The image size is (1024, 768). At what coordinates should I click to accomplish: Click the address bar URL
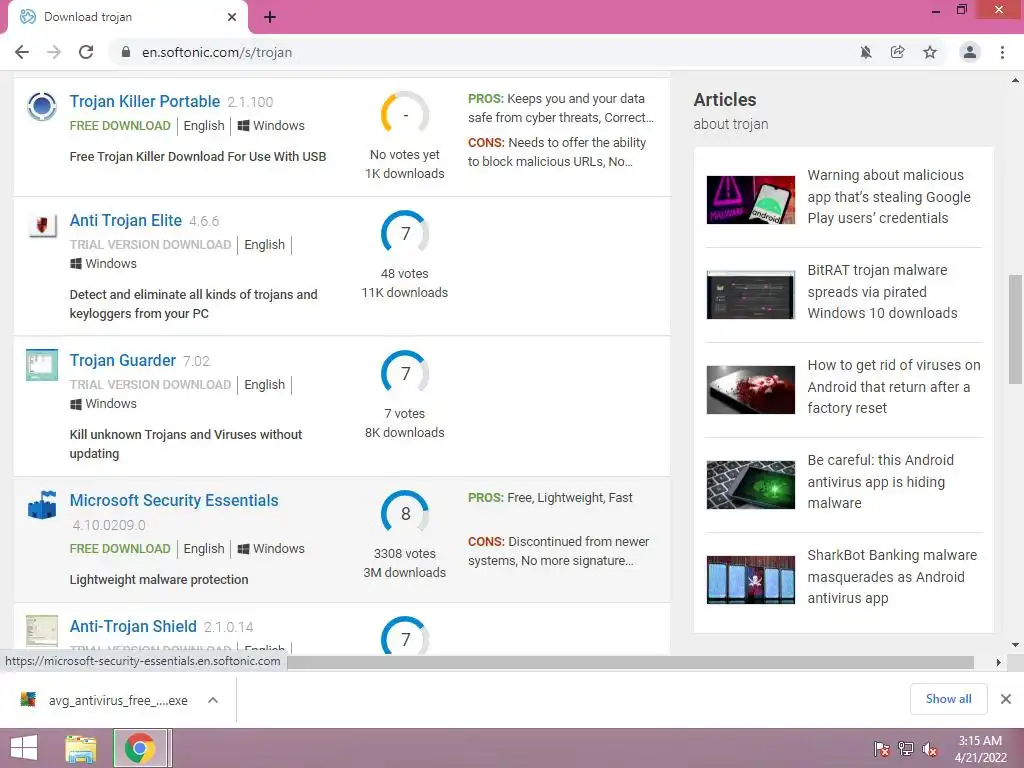pos(217,52)
